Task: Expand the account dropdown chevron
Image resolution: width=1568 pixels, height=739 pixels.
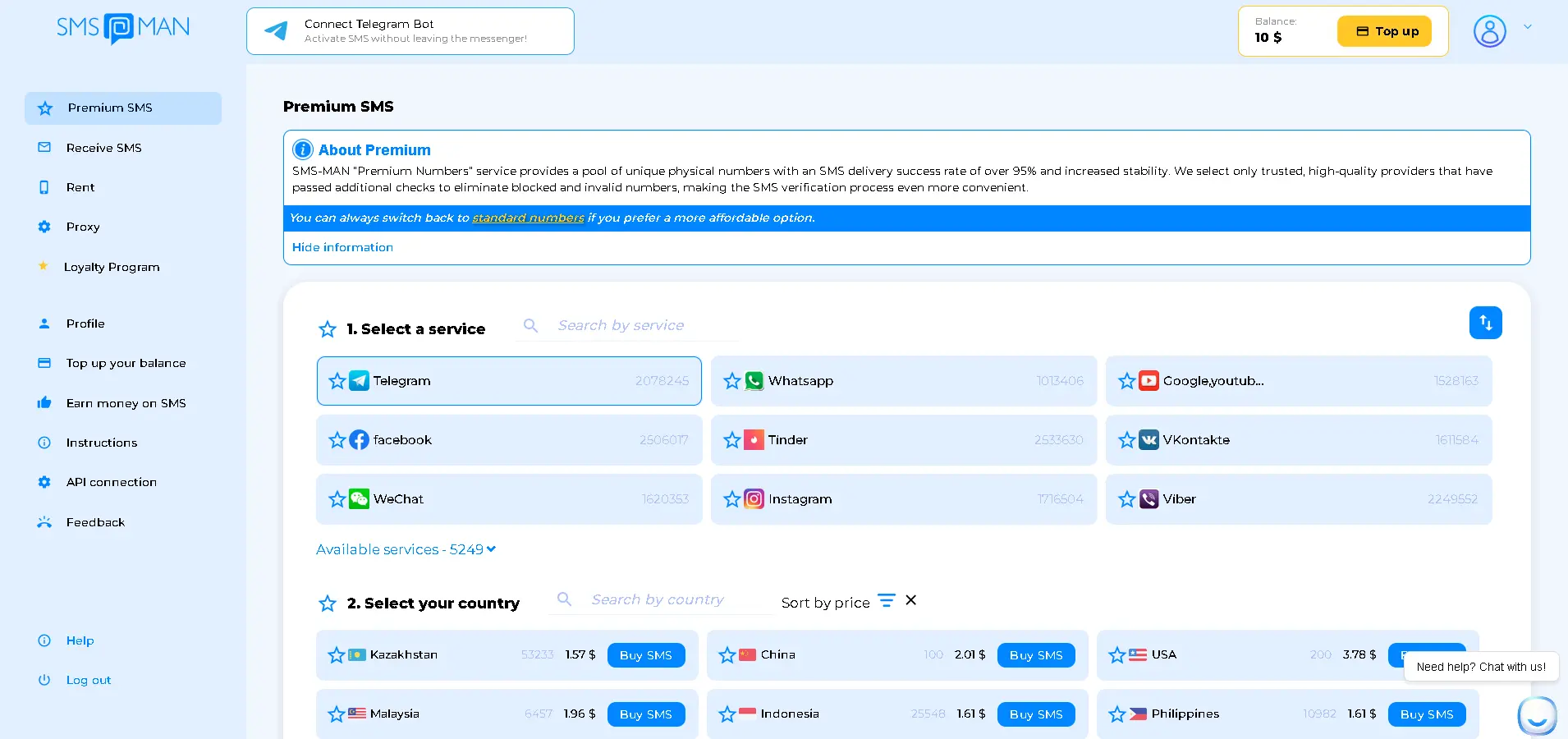Action: pyautogui.click(x=1528, y=27)
